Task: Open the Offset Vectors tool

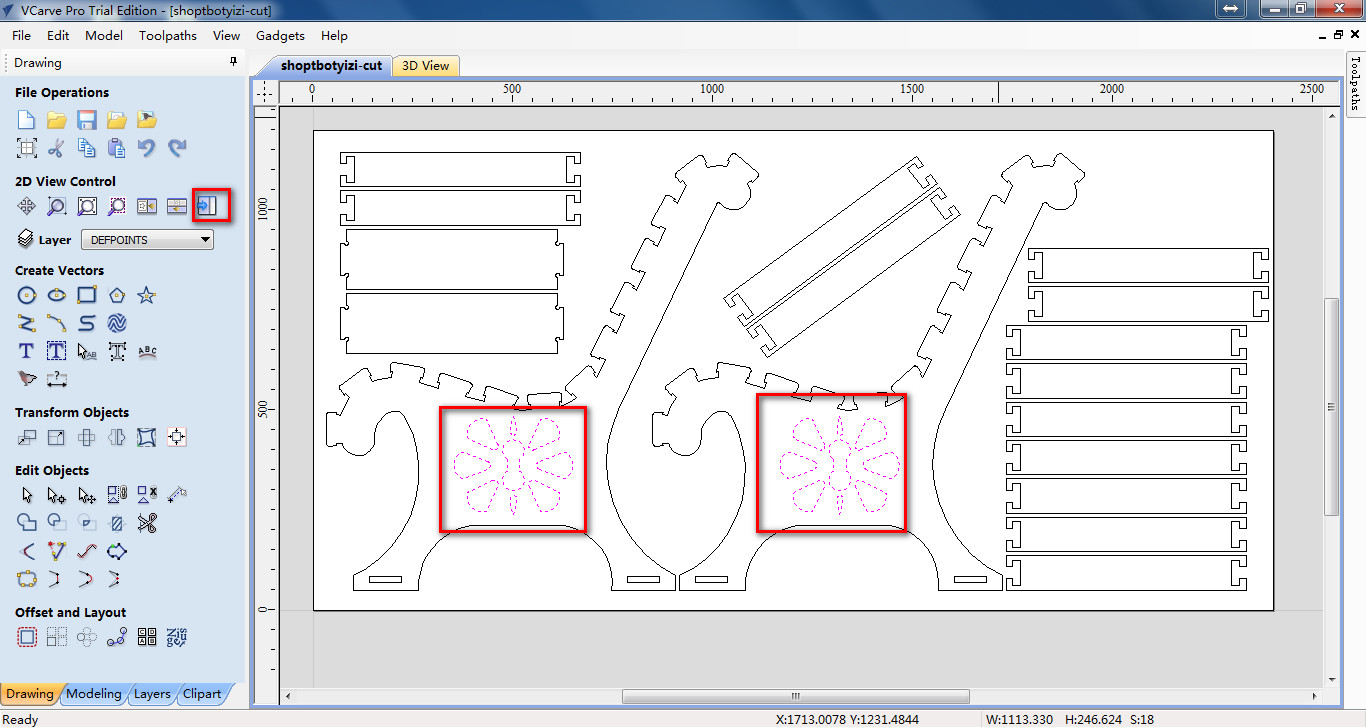Action: pyautogui.click(x=27, y=637)
